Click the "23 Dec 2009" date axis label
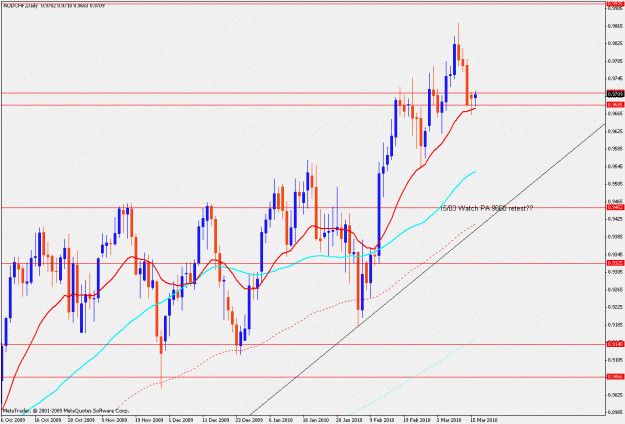The height and width of the screenshot is (424, 625). 249,420
